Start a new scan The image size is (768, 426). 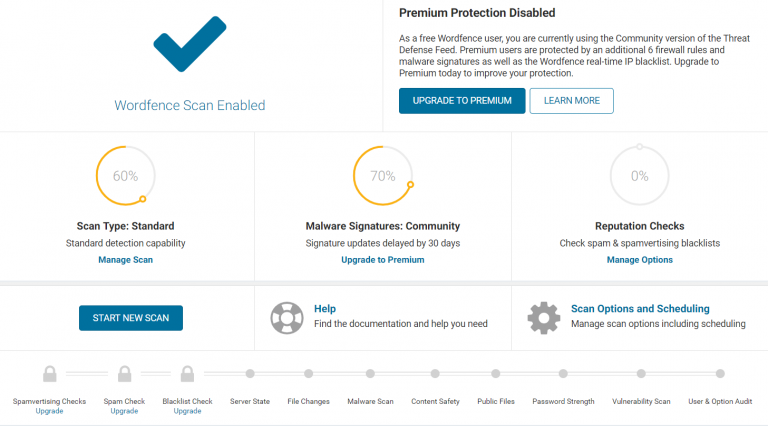(x=131, y=318)
